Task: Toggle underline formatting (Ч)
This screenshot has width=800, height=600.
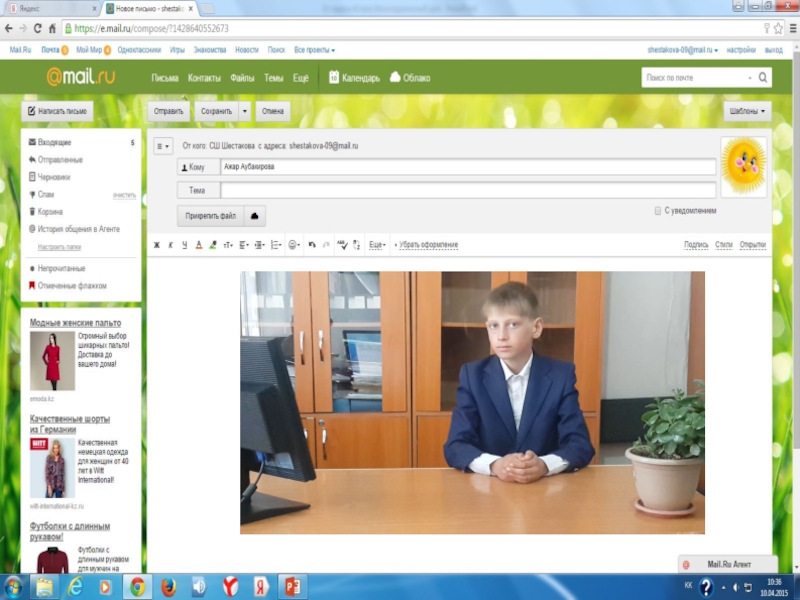Action: pyautogui.click(x=185, y=245)
